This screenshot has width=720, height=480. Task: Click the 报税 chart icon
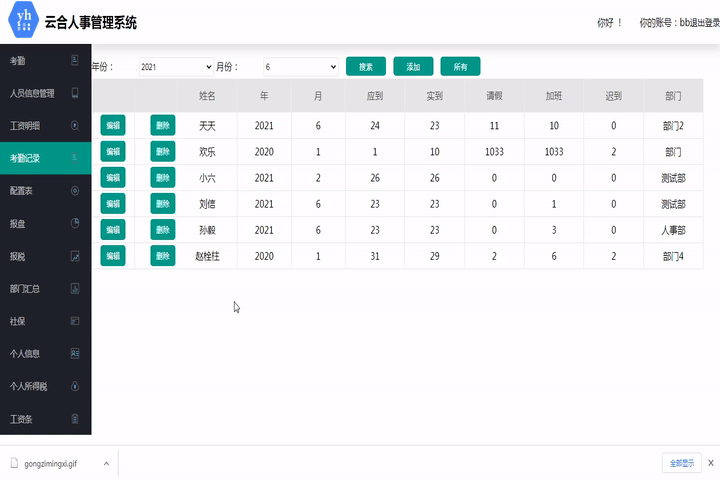(75, 256)
